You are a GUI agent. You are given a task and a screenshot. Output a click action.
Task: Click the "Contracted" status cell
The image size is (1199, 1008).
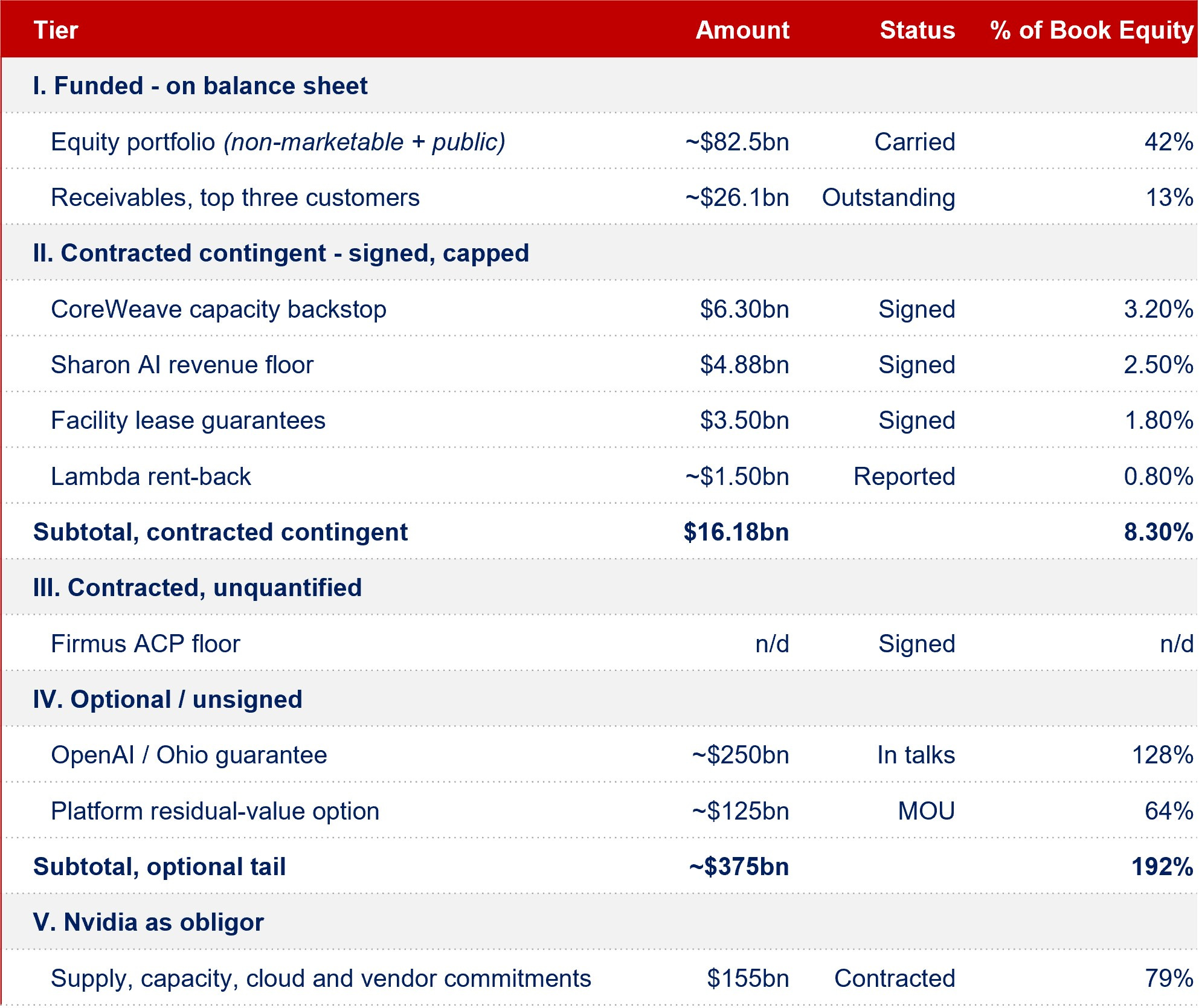point(895,978)
